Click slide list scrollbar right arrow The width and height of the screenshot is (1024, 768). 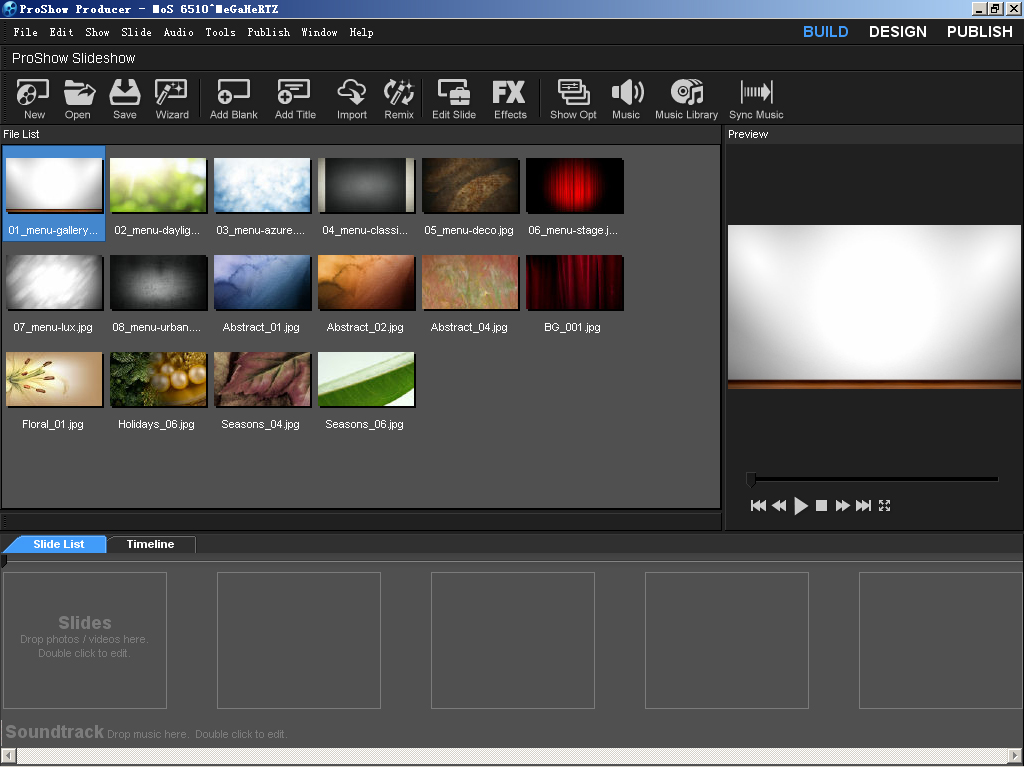click(x=1016, y=755)
